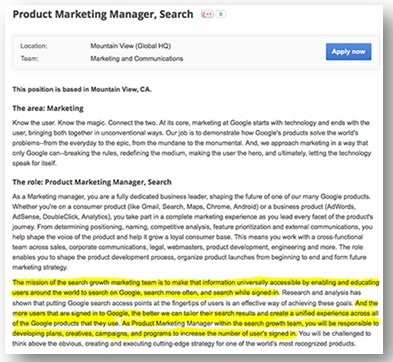Click the blue Apply now button
393x362 pixels.
point(348,52)
